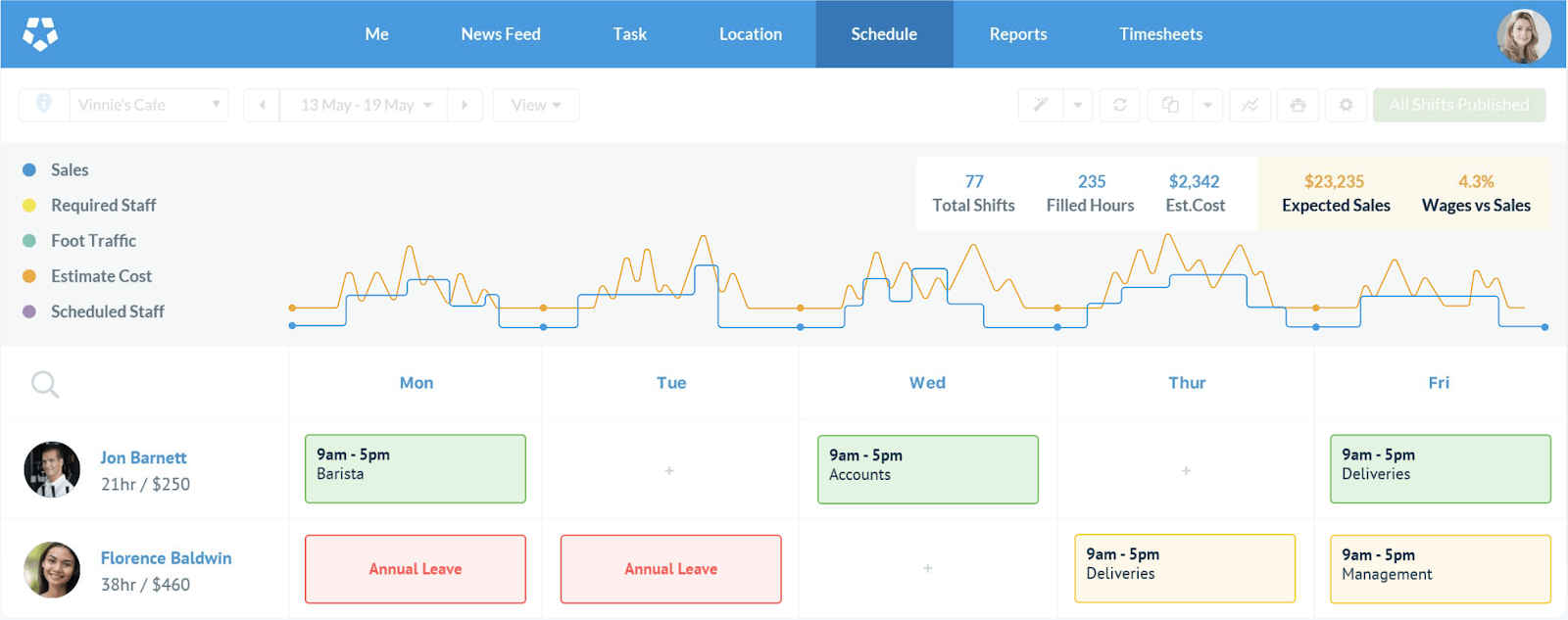Switch to the Timesheets tab
This screenshot has height=620, width=1568.
[x=1160, y=34]
